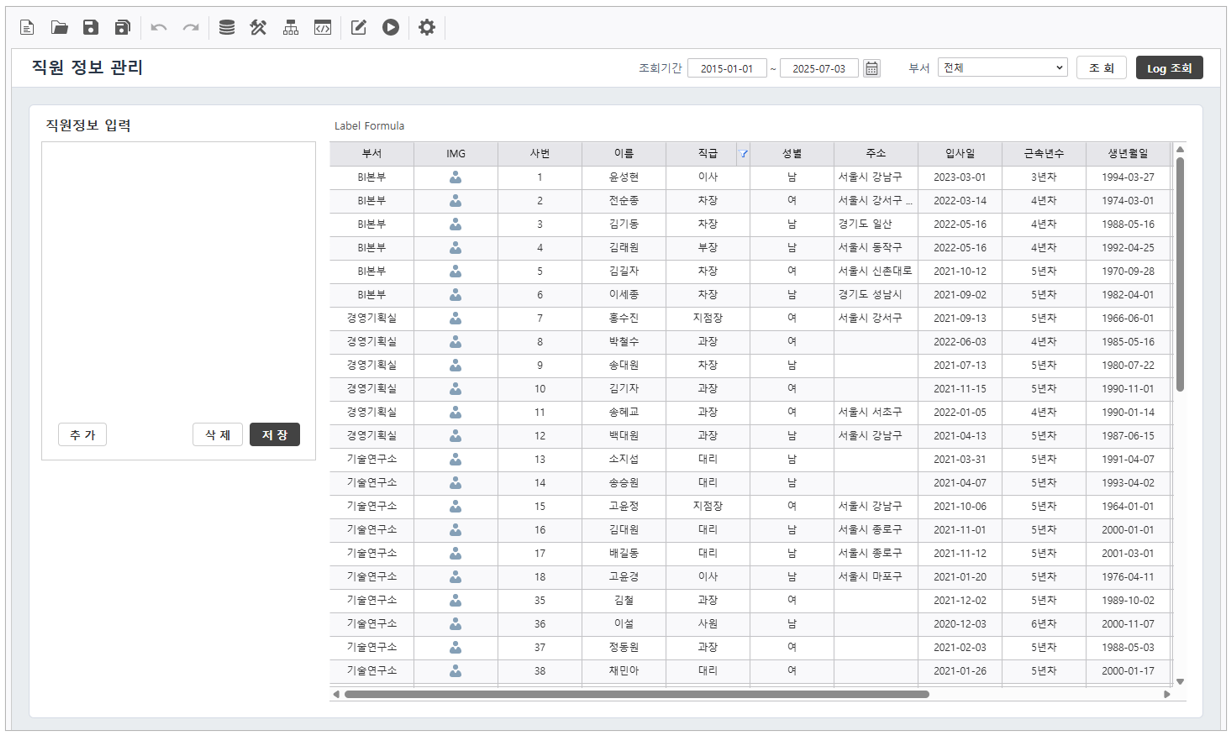Click the start date field 2015-01-01
The height and width of the screenshot is (735, 1232).
[x=727, y=69]
